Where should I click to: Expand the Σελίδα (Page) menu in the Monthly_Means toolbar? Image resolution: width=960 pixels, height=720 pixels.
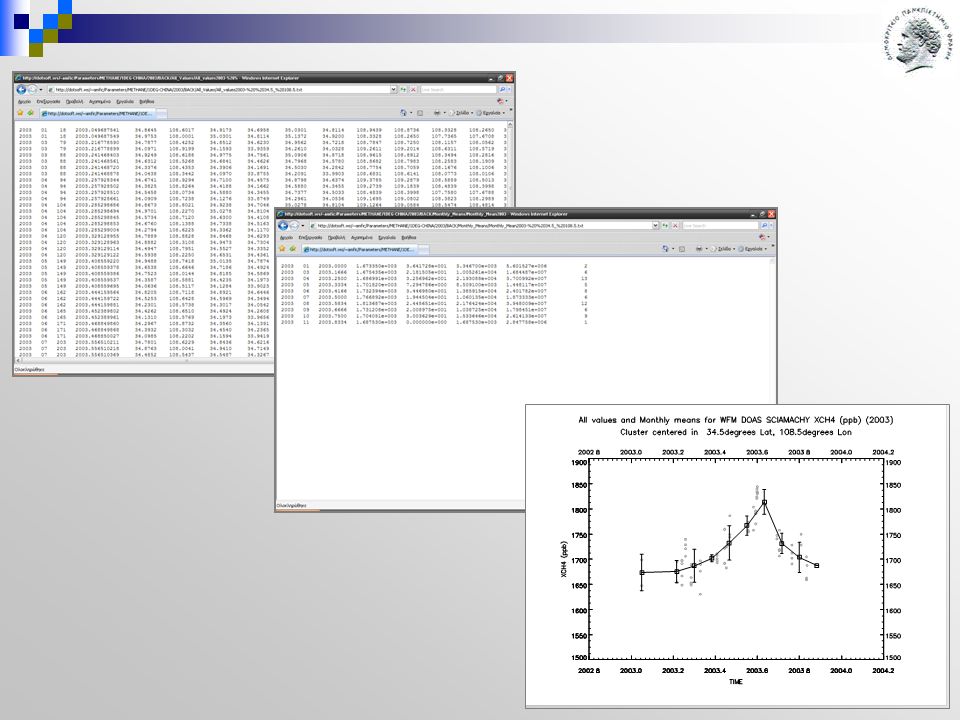point(723,249)
